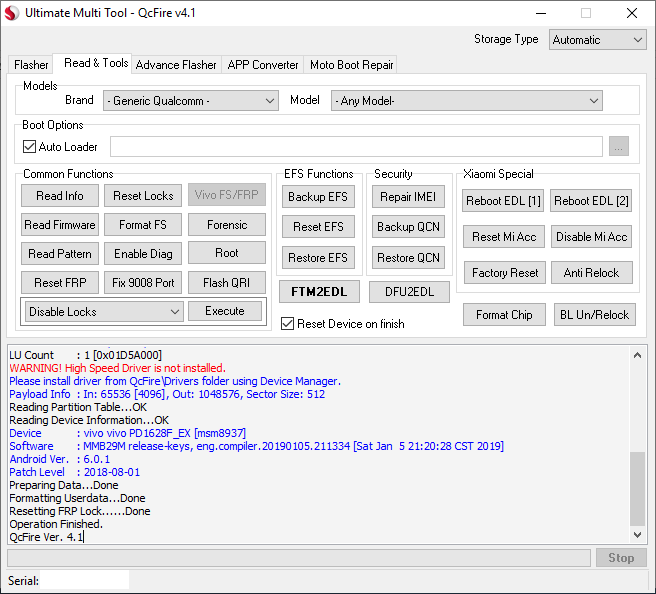The width and height of the screenshot is (656, 594).
Task: Click the Anti Relock button
Action: coord(592,273)
